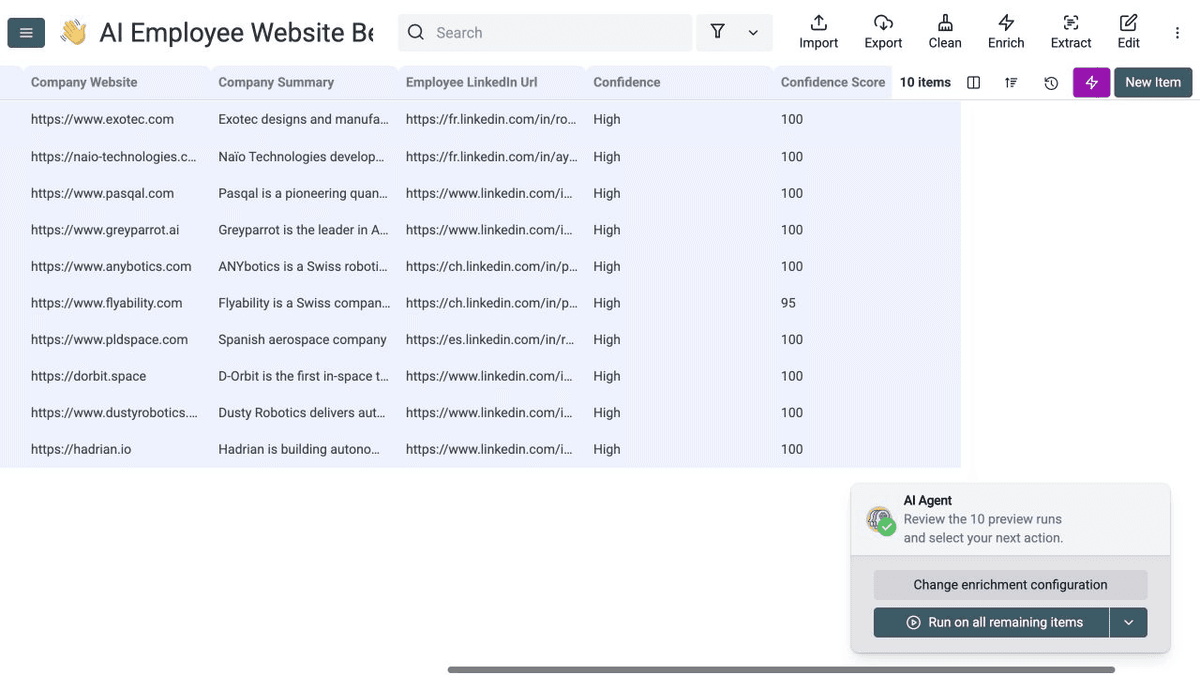This screenshot has width=1200, height=675.
Task: Click the page title AI Employee Website
Action: pos(236,33)
